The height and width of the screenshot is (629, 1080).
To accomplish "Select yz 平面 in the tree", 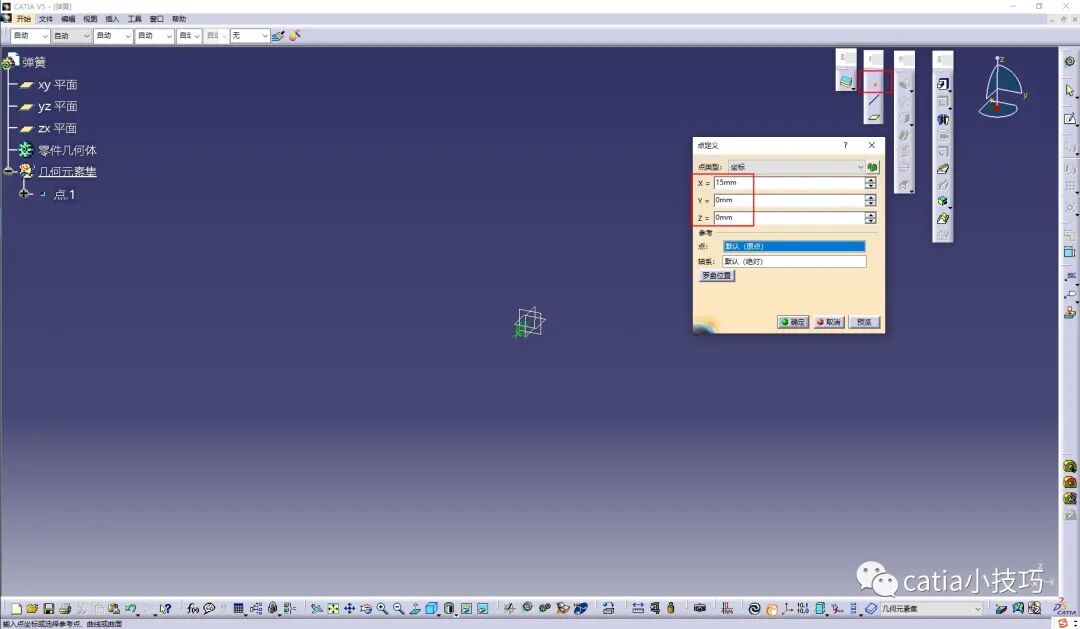I will 57,106.
